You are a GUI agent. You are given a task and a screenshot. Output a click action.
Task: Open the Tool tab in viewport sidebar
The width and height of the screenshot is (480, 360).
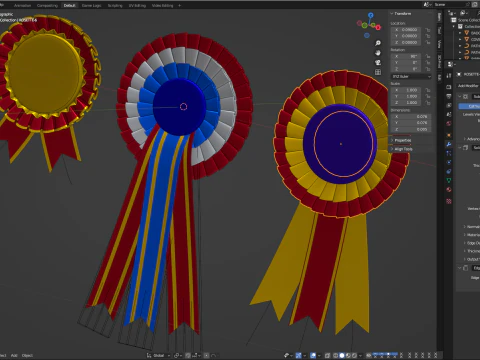click(x=440, y=30)
